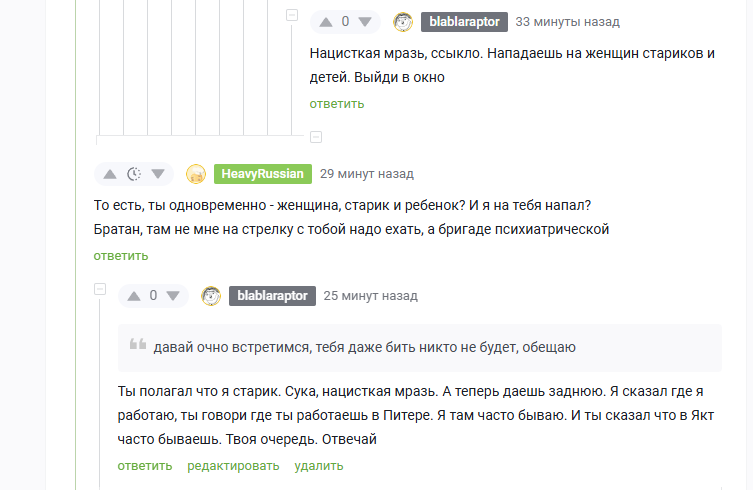
Task: Collapse the comment posted 33 минуты назад
Action: click(292, 15)
